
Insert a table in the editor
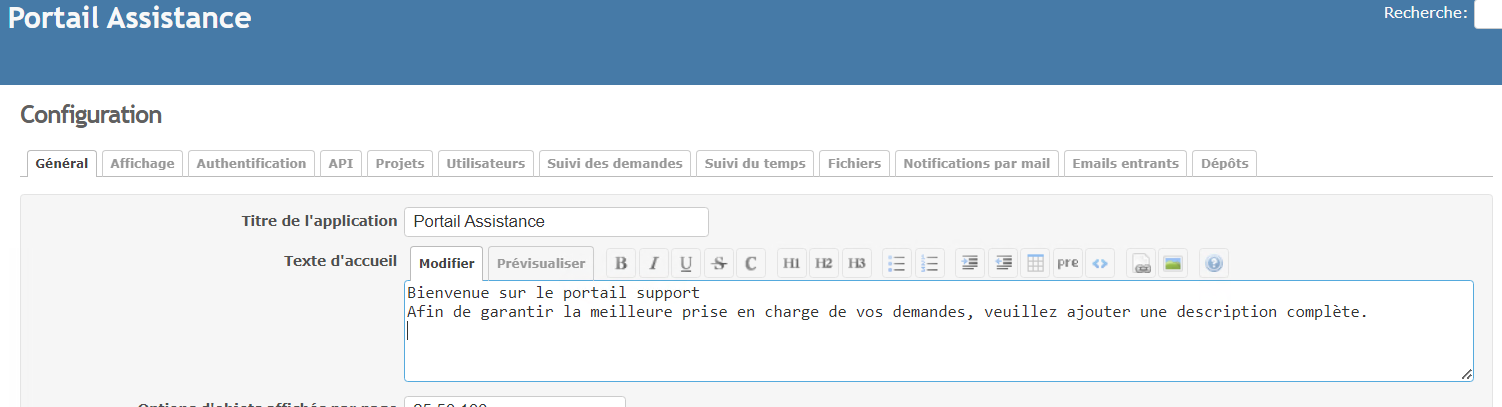[x=1035, y=263]
